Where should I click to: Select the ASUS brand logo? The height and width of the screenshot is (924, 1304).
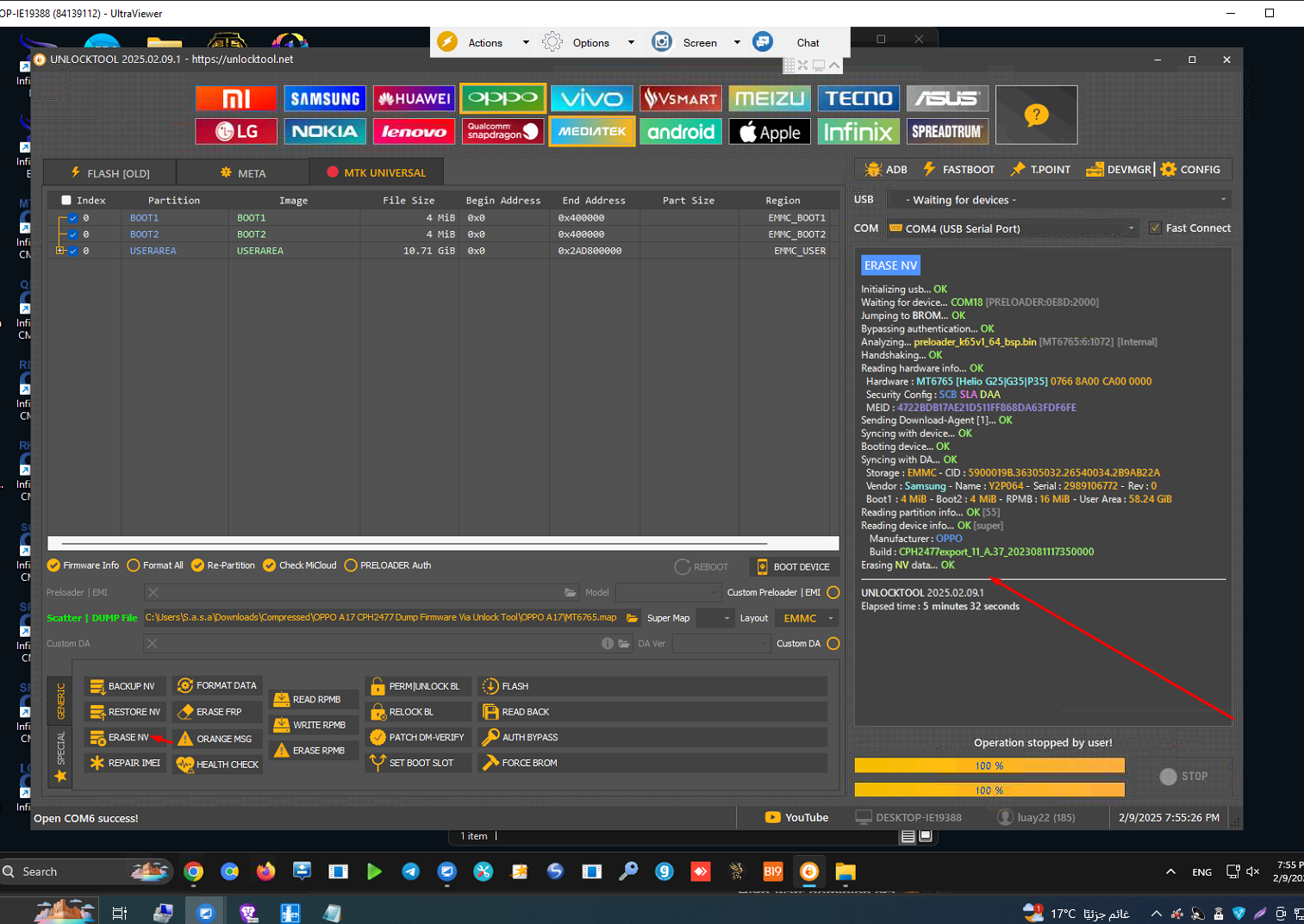point(946,98)
